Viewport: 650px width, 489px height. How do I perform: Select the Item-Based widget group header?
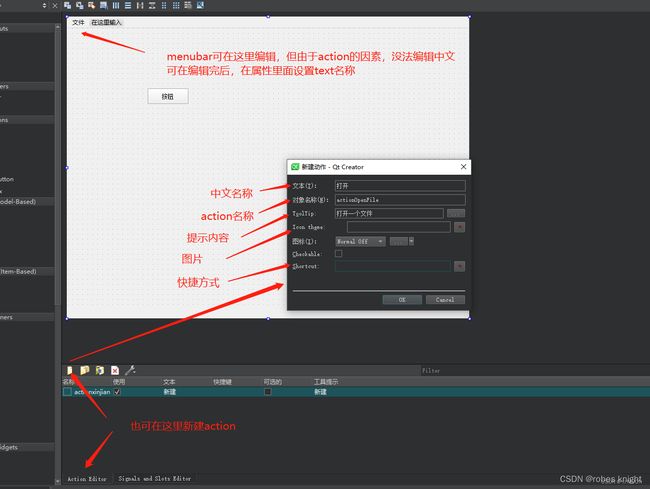point(27,271)
